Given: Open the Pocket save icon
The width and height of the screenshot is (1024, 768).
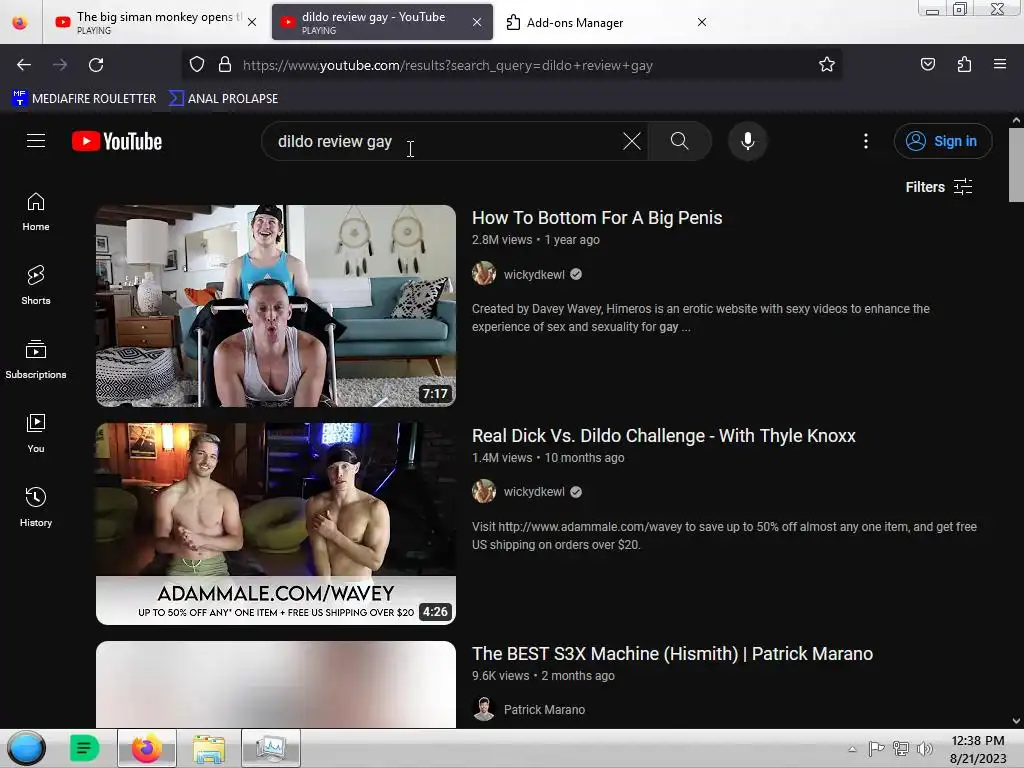Looking at the screenshot, I should click(x=927, y=65).
